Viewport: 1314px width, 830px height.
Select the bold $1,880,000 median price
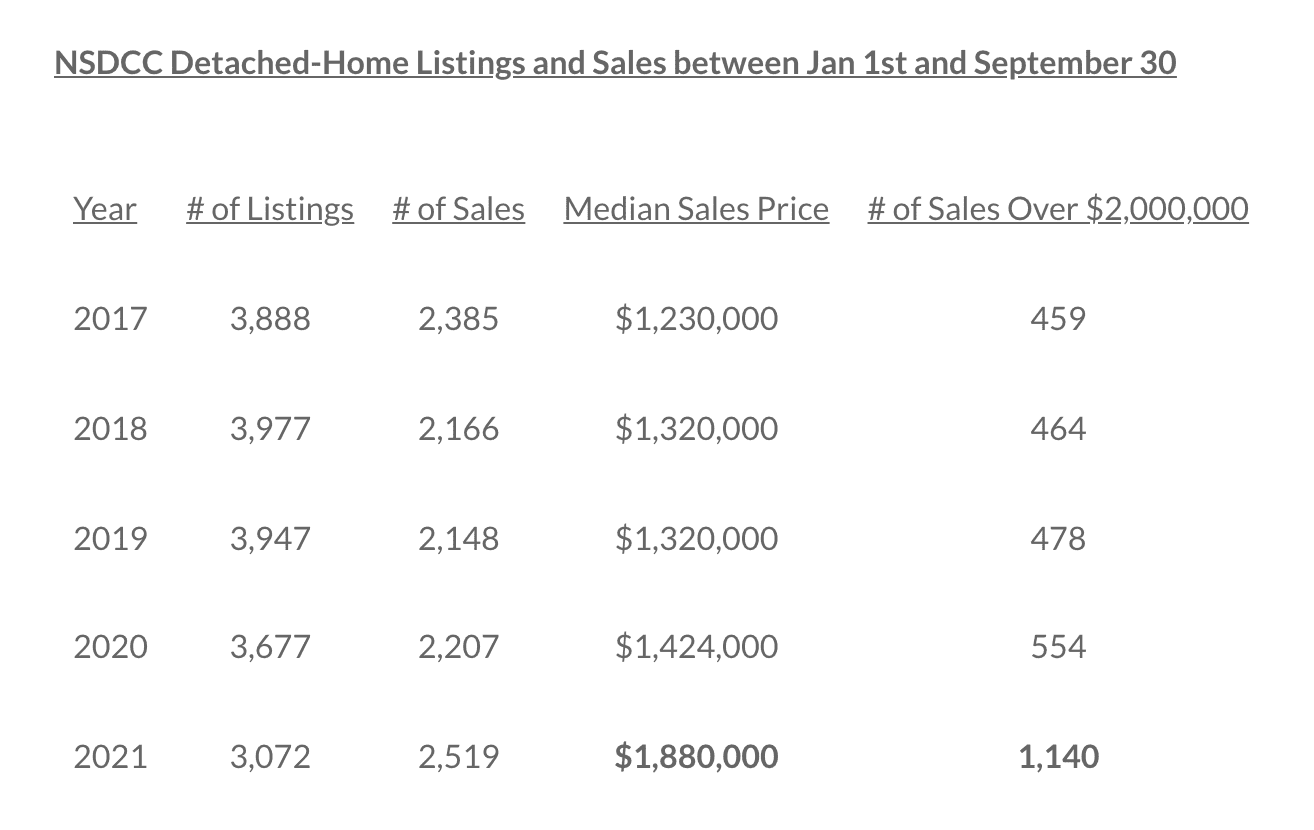click(x=696, y=757)
